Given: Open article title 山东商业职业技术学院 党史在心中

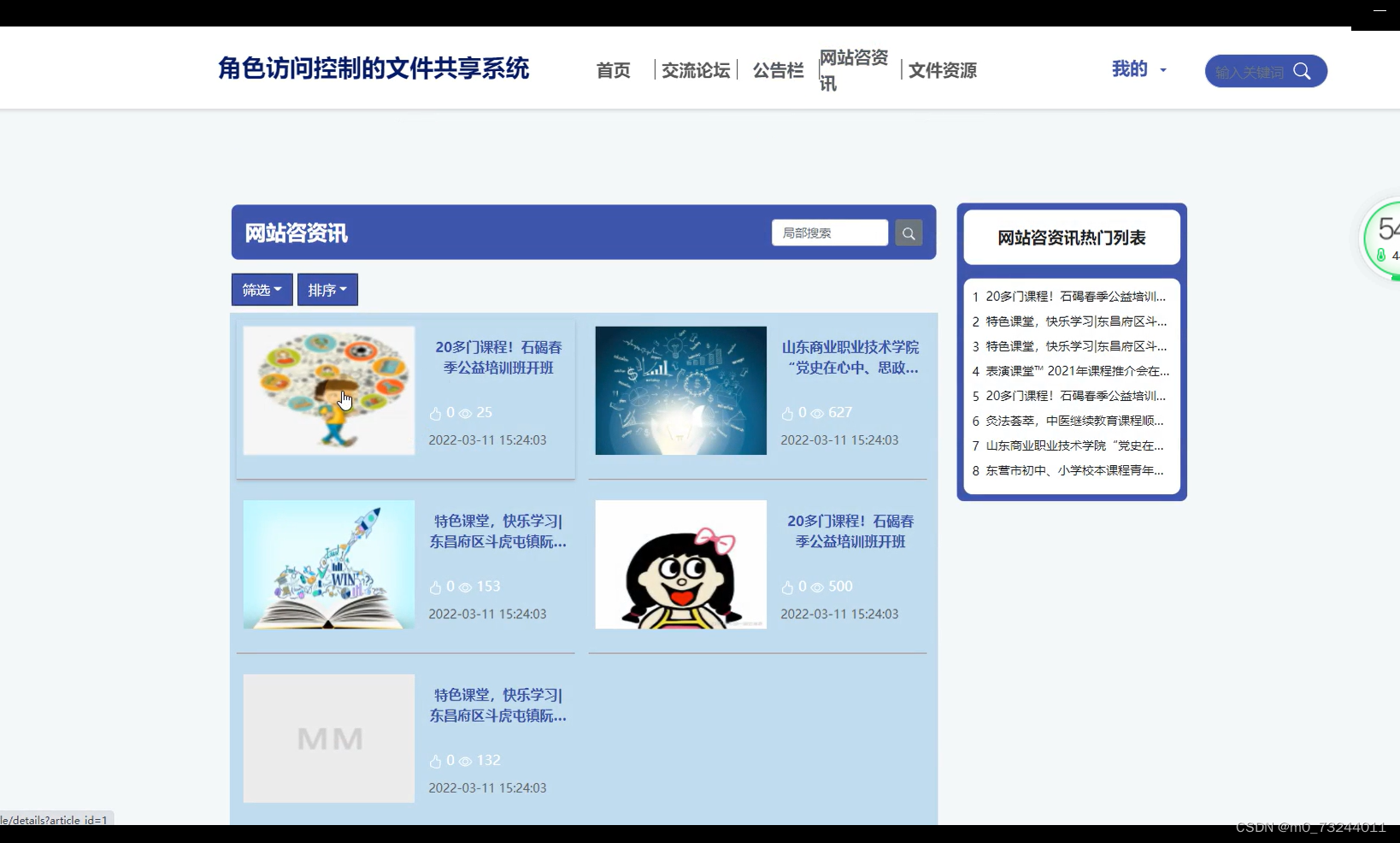Looking at the screenshot, I should 850,357.
